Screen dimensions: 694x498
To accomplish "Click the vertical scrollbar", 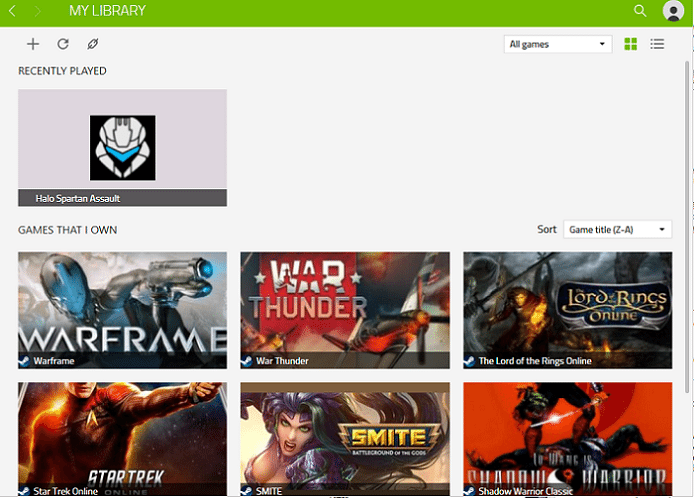I will pos(687,226).
